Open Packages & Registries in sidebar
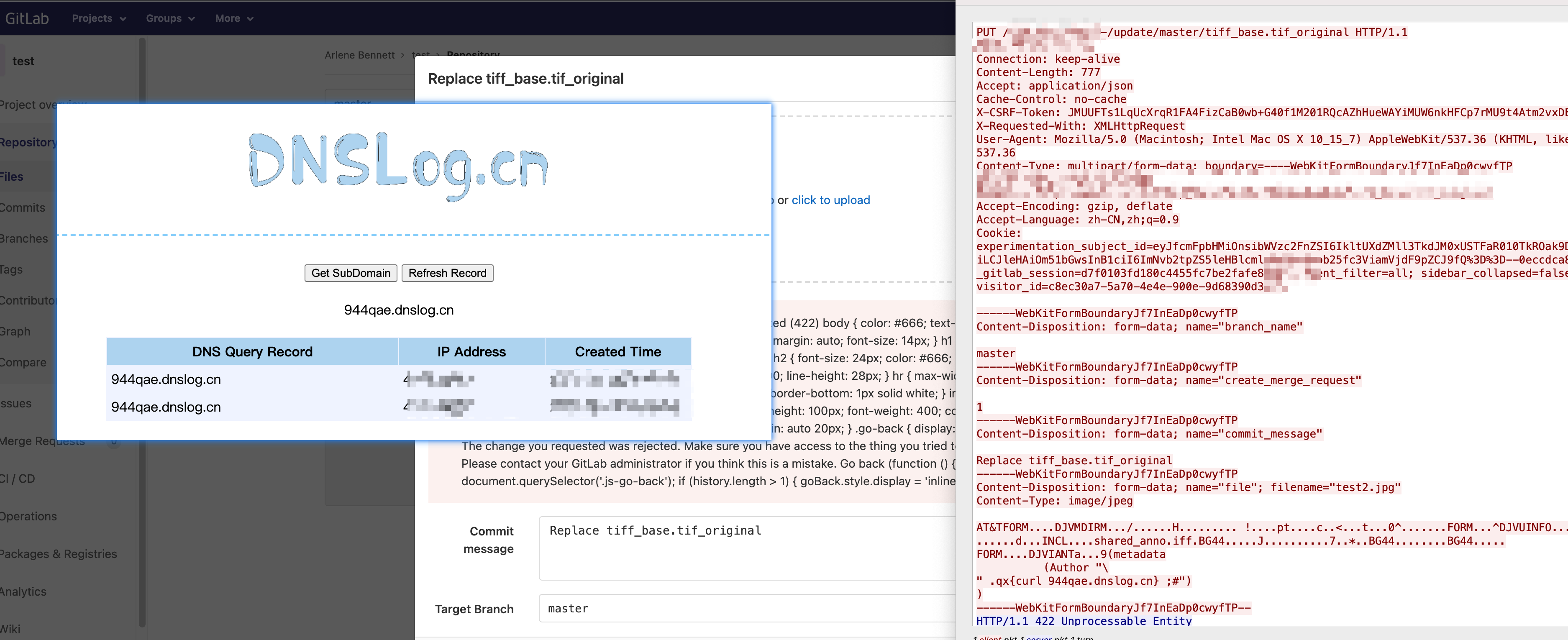The height and width of the screenshot is (640, 1568). [x=59, y=553]
